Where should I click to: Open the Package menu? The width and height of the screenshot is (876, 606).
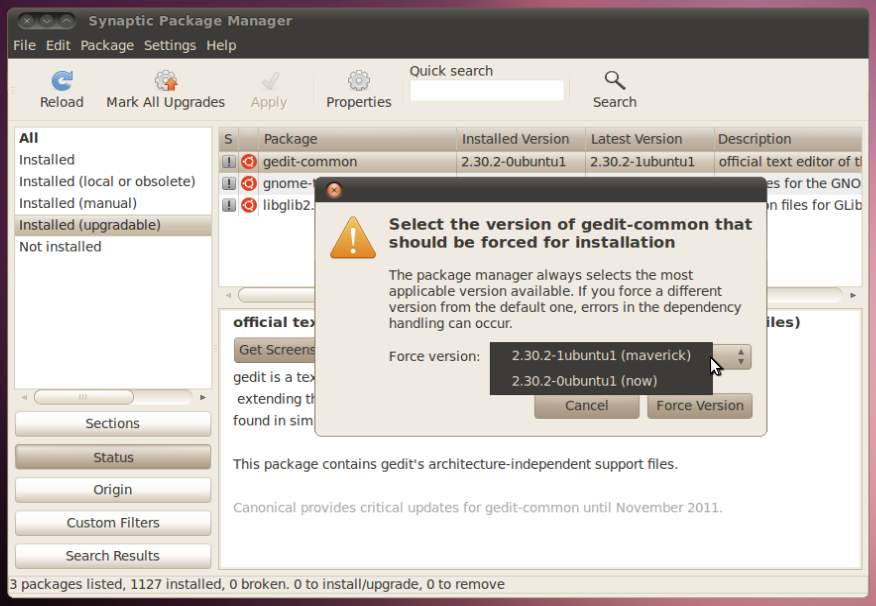[107, 45]
